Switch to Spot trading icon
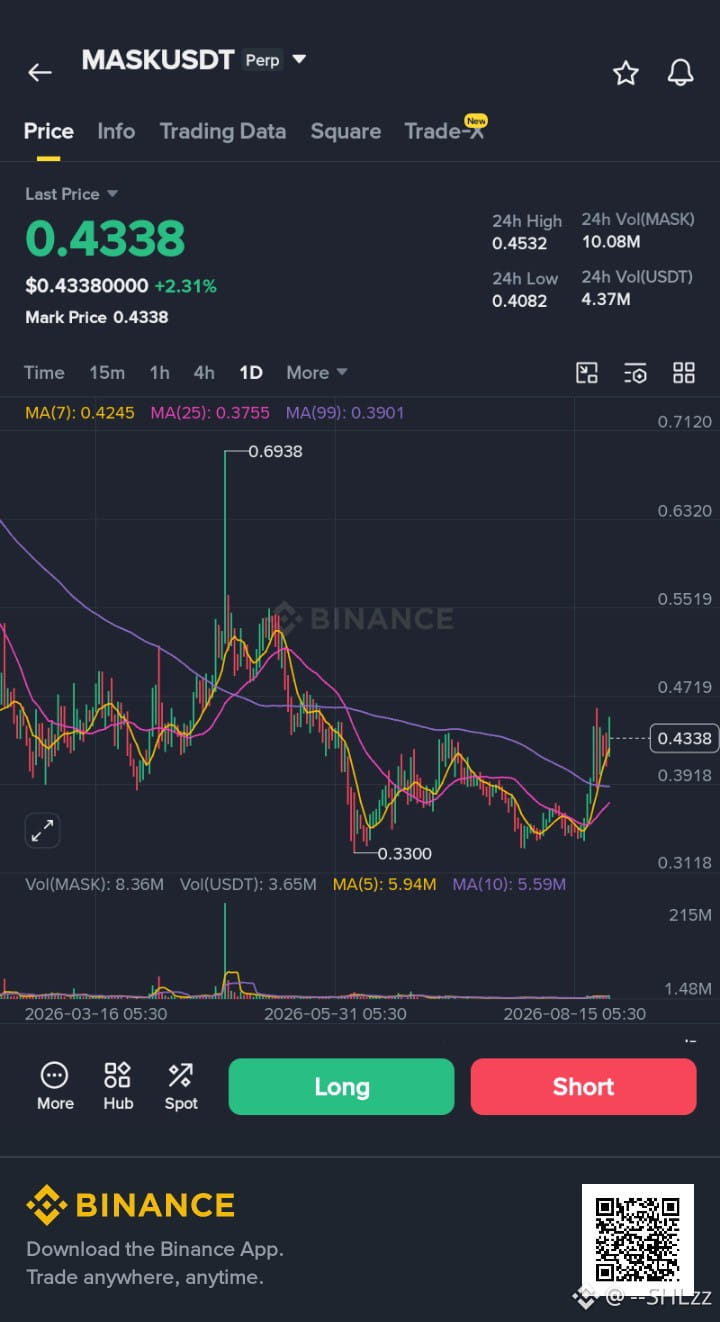The height and width of the screenshot is (1322, 720). click(181, 1087)
